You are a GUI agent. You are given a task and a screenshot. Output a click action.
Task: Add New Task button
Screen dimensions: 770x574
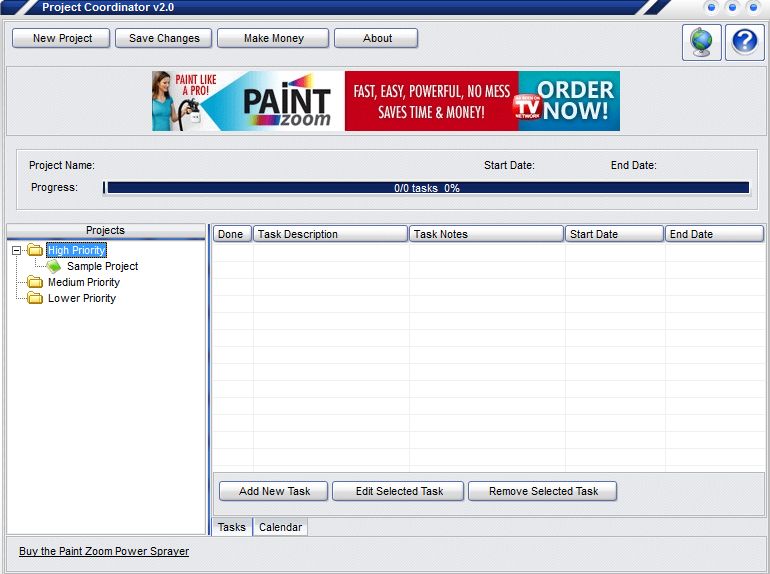click(x=274, y=491)
